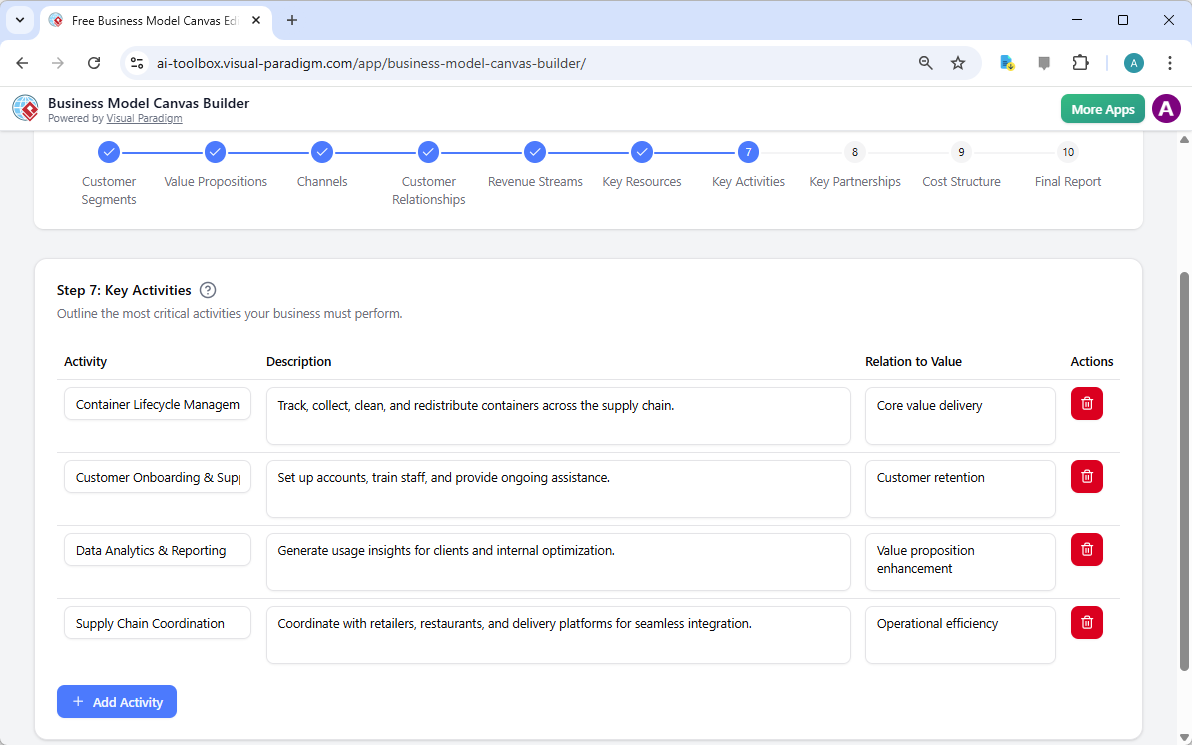Delete the Customer Onboarding & Support activity
Screen dimensions: 1192x745
tap(1086, 476)
